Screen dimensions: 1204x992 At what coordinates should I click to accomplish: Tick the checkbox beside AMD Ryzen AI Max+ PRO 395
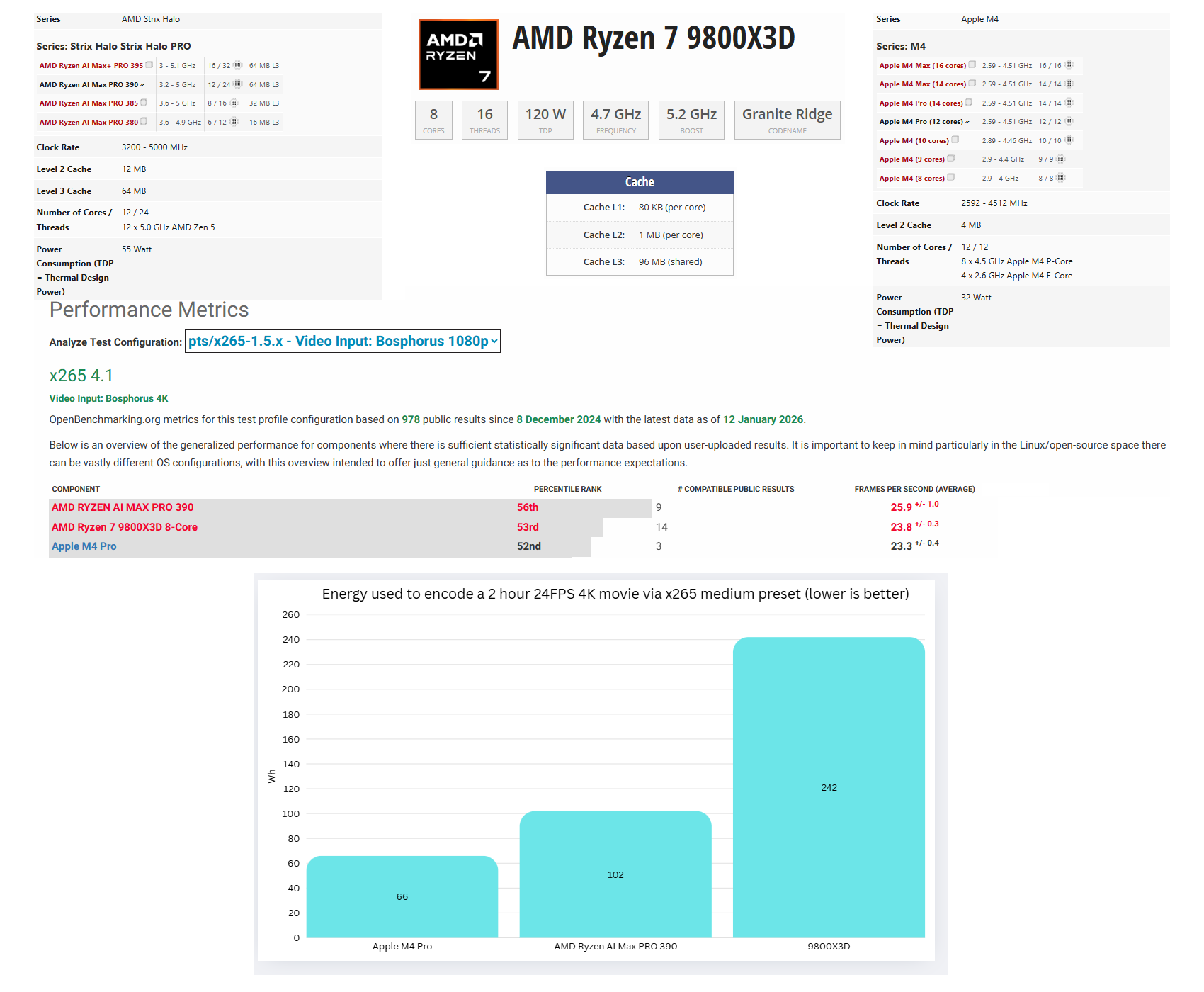(149, 65)
